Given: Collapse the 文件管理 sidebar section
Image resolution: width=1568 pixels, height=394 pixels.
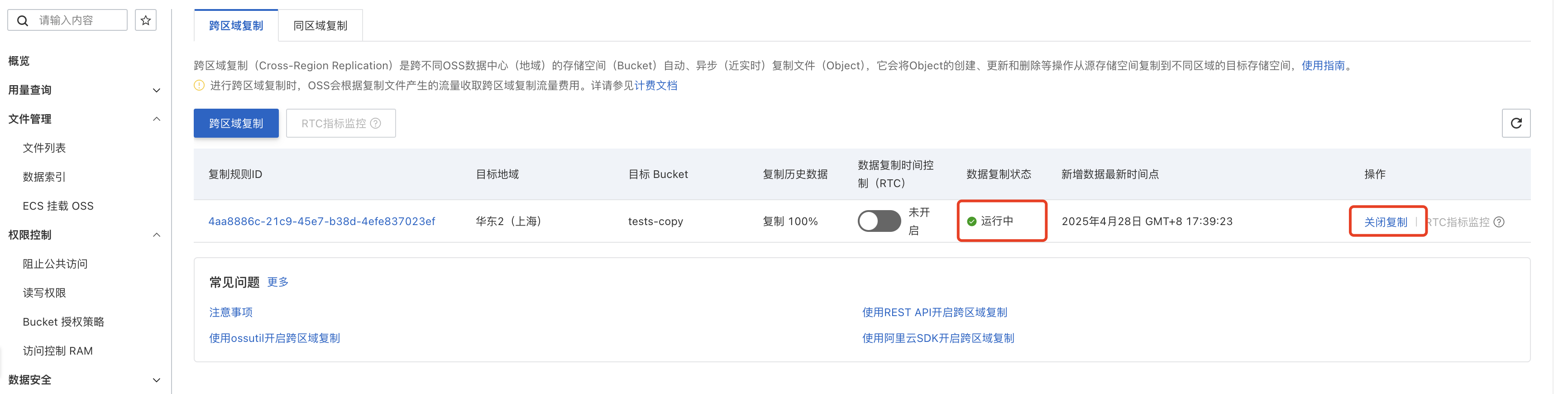Looking at the screenshot, I should (x=157, y=119).
